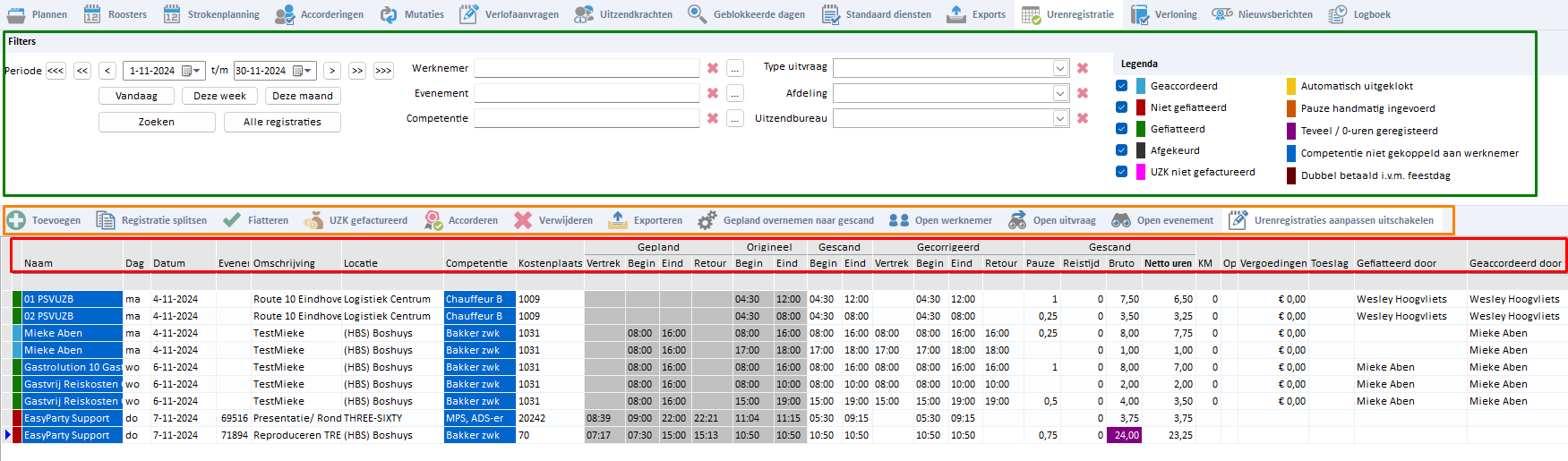Open the Exports icon
This screenshot has height=461, width=1568.
pyautogui.click(x=956, y=14)
